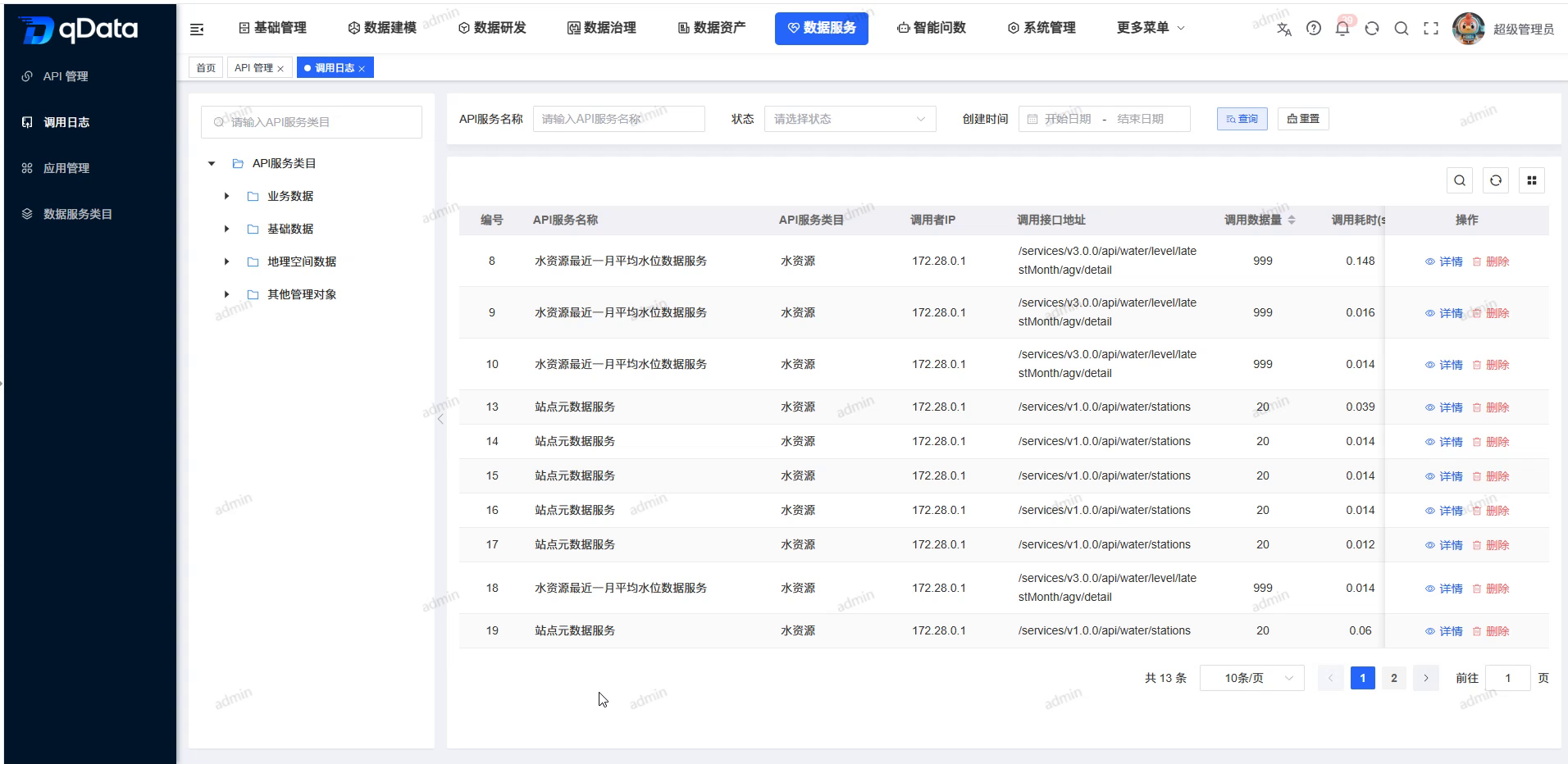Go to page 2 of results
Screen dimensions: 1568x764
(x=1394, y=678)
